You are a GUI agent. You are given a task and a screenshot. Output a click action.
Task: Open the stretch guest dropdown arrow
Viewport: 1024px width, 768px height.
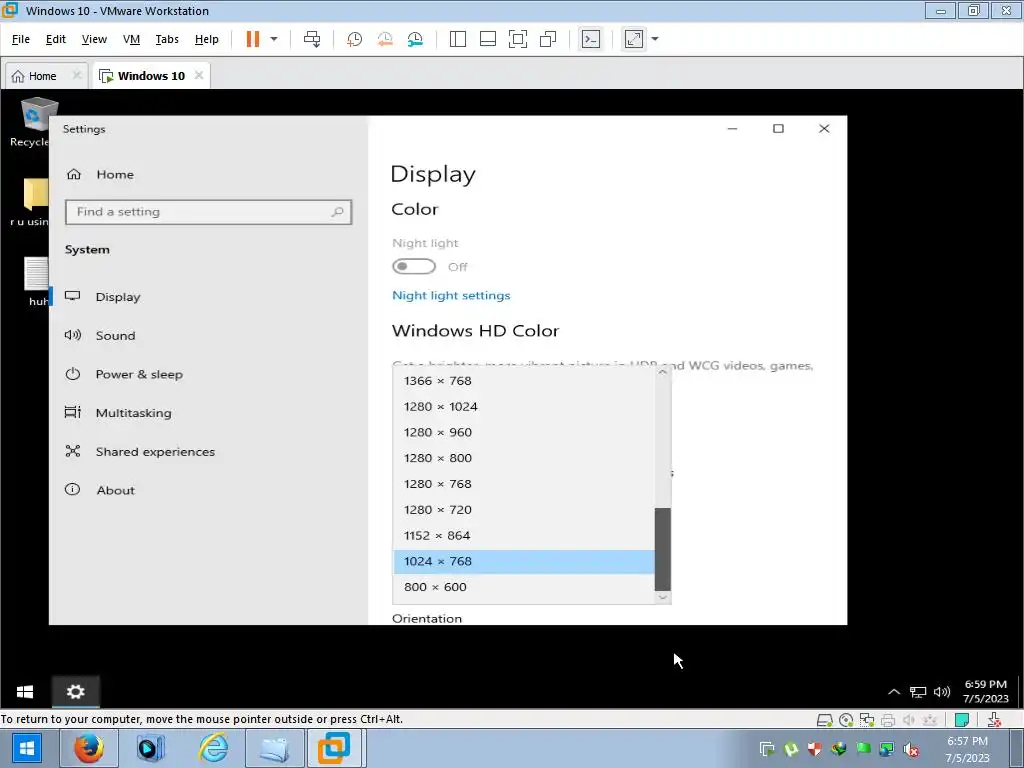tap(655, 39)
